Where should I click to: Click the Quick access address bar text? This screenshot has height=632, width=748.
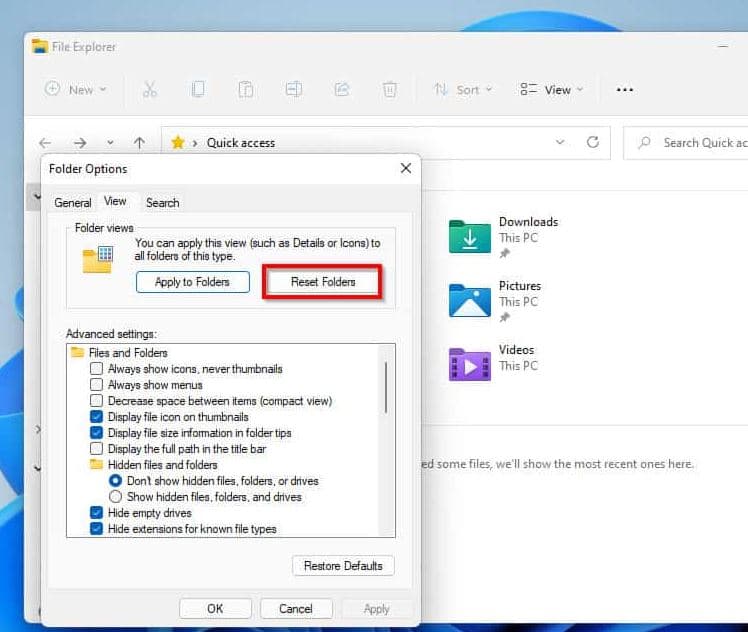click(241, 143)
